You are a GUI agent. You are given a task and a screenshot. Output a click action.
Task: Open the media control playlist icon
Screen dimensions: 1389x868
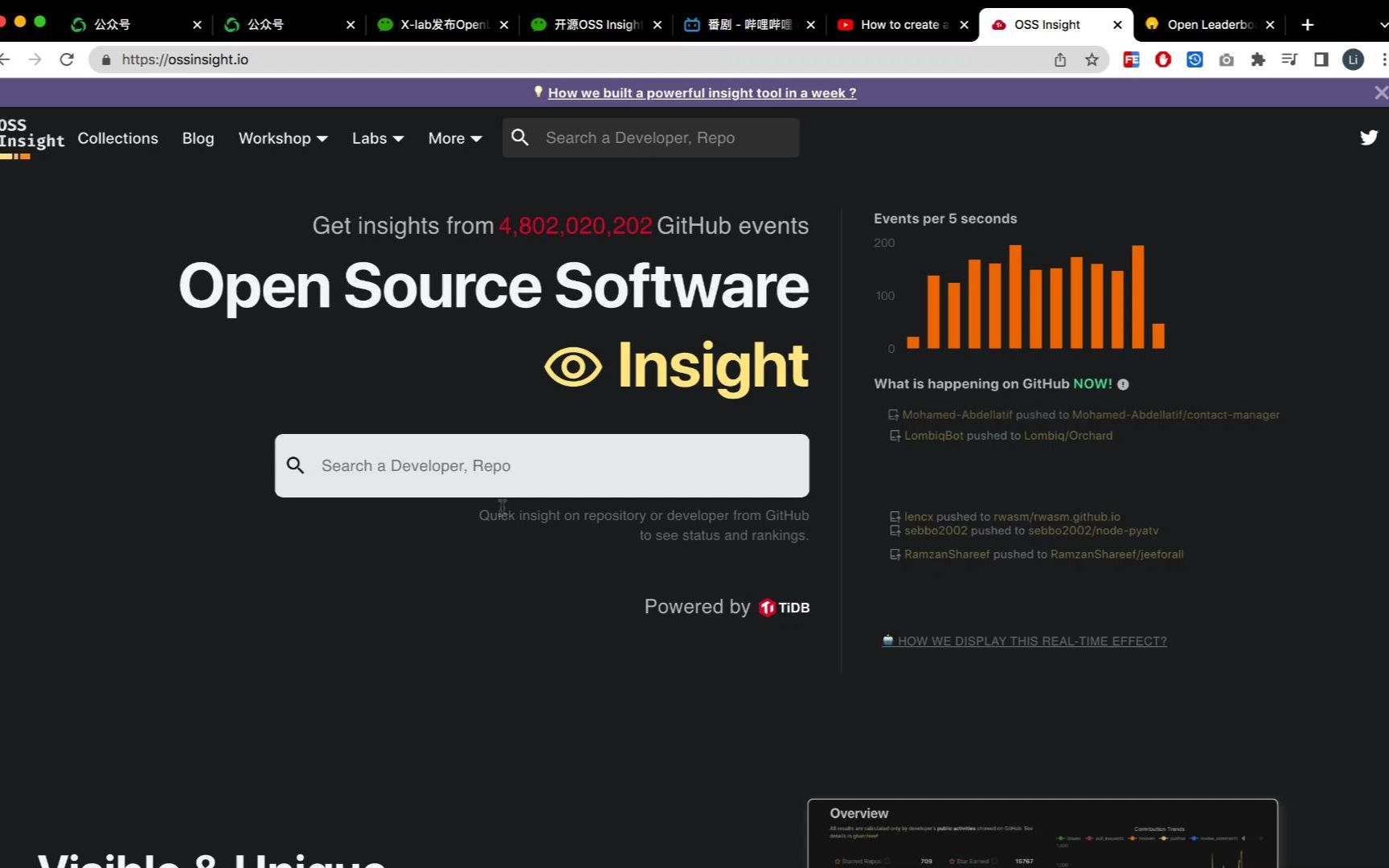[x=1289, y=59]
